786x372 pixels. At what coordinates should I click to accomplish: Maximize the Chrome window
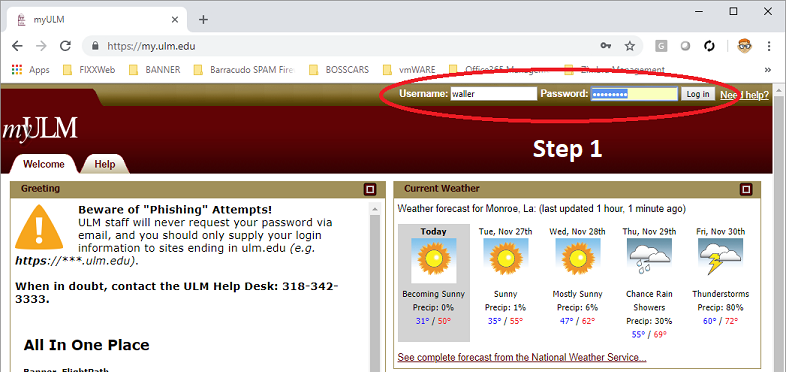(733, 11)
